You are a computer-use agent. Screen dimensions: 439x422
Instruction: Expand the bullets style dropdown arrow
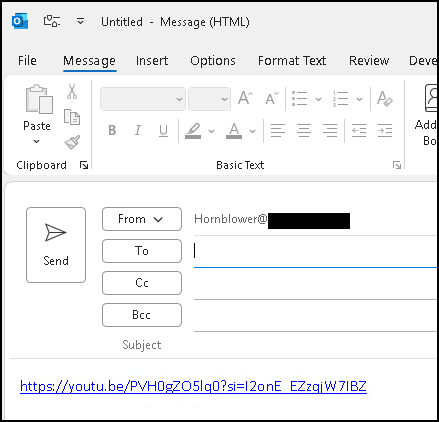tap(318, 99)
